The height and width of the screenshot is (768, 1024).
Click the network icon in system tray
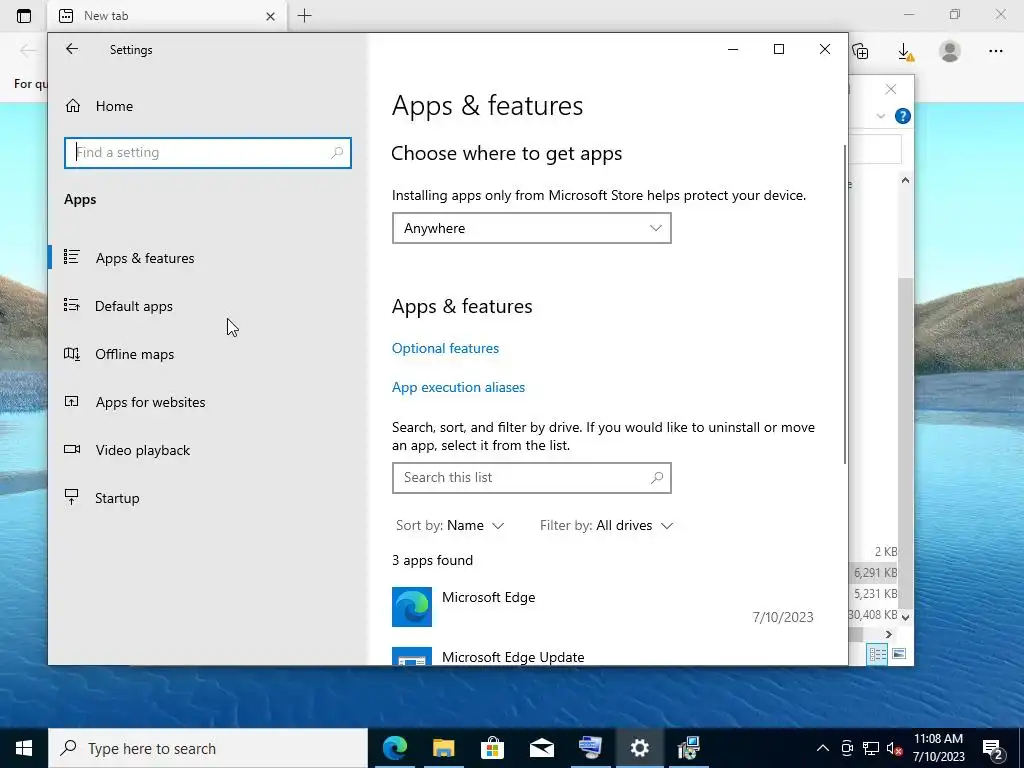[871, 748]
